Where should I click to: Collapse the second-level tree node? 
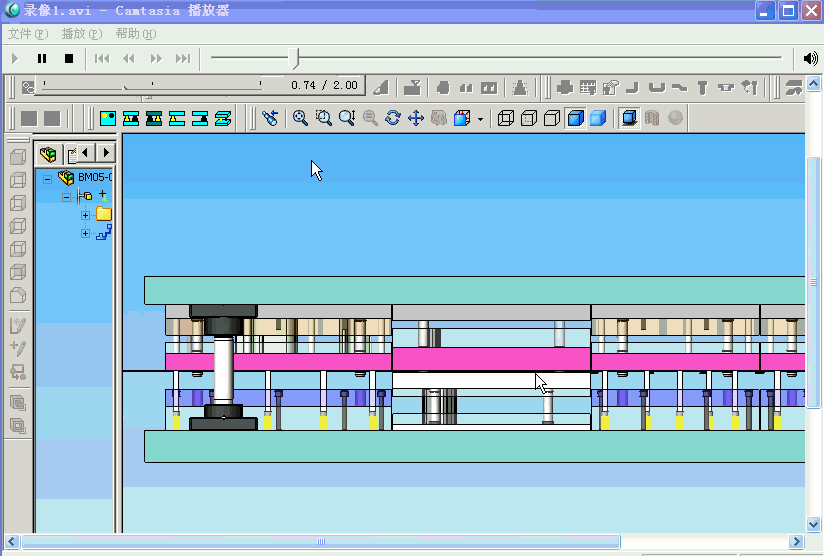point(66,198)
